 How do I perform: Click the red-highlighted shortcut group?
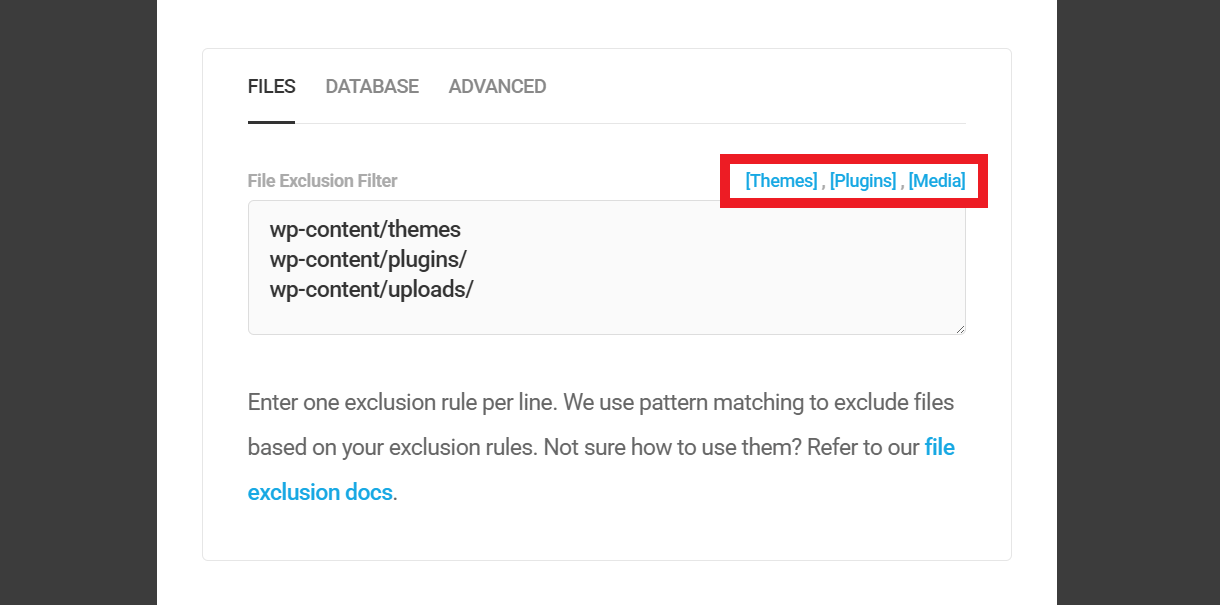tap(853, 181)
